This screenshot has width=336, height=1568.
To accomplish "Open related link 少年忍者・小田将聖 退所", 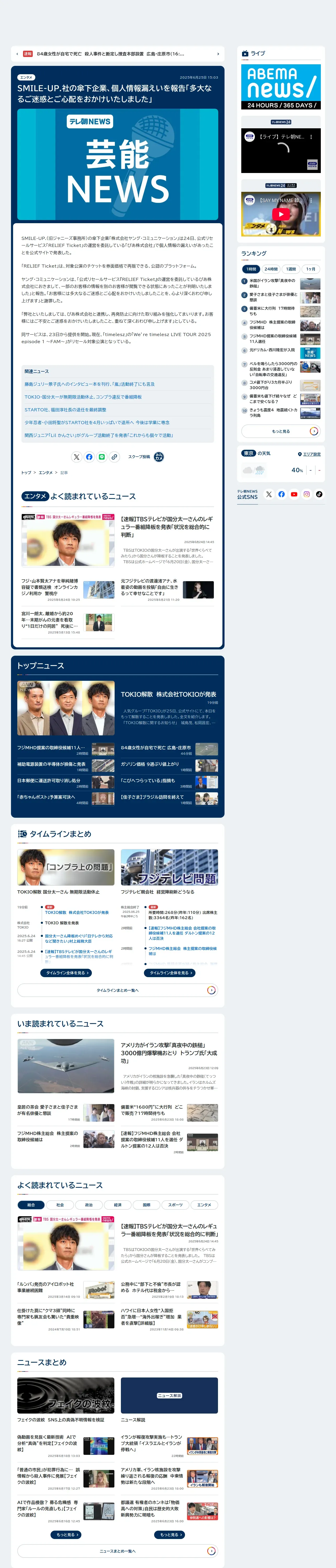I will (97, 422).
